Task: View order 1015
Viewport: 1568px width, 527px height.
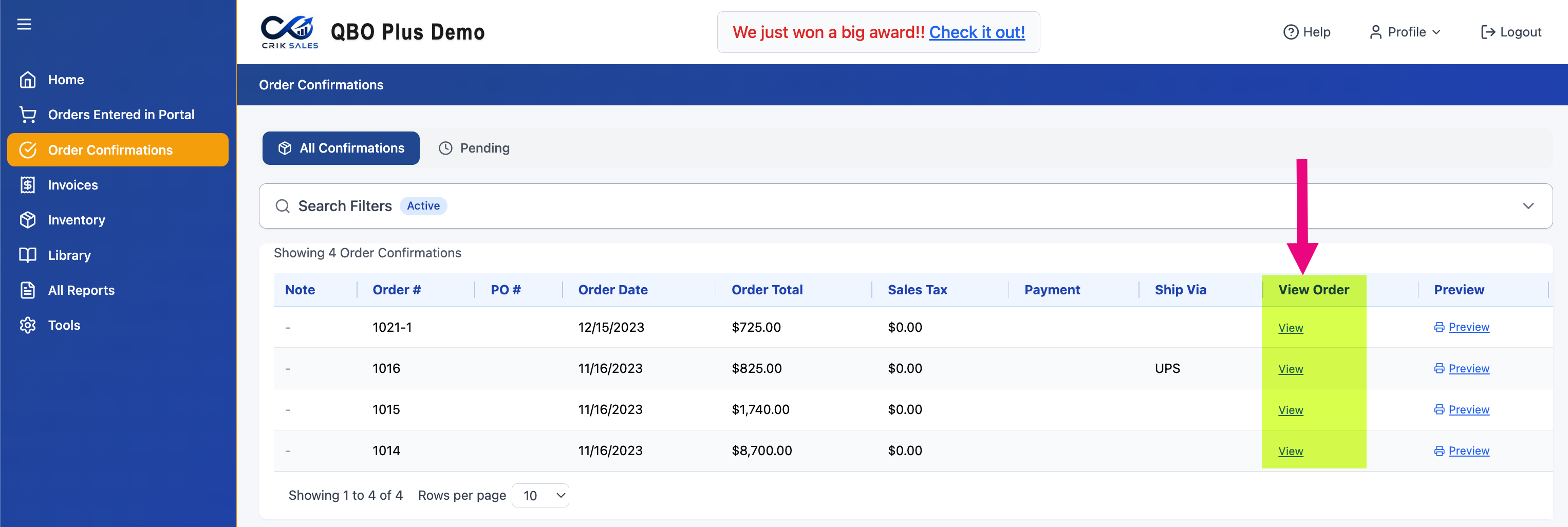Action: pyautogui.click(x=1290, y=410)
